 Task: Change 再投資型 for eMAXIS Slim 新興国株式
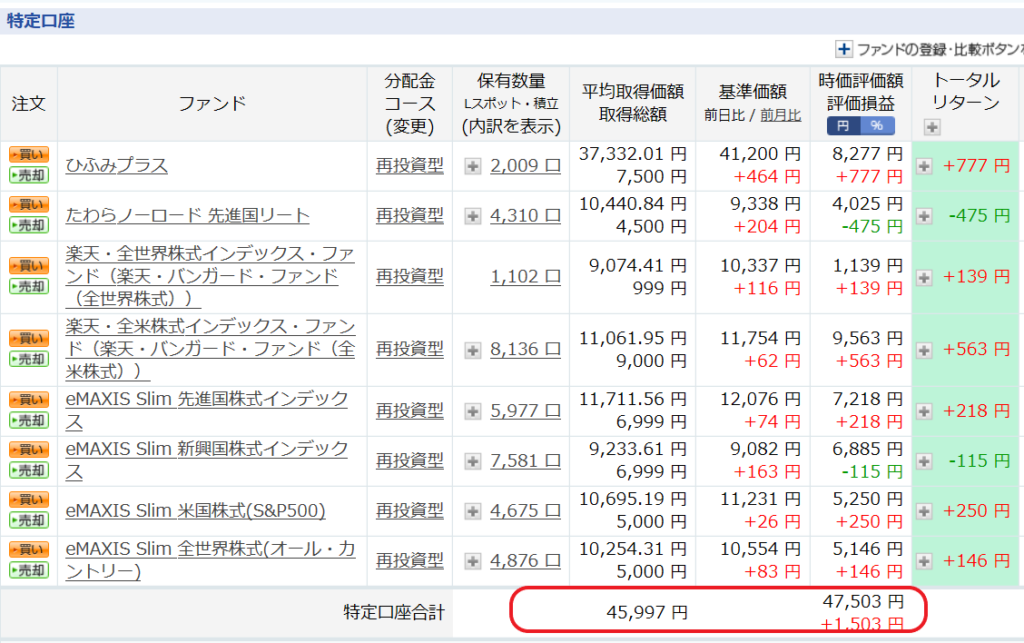[409, 460]
